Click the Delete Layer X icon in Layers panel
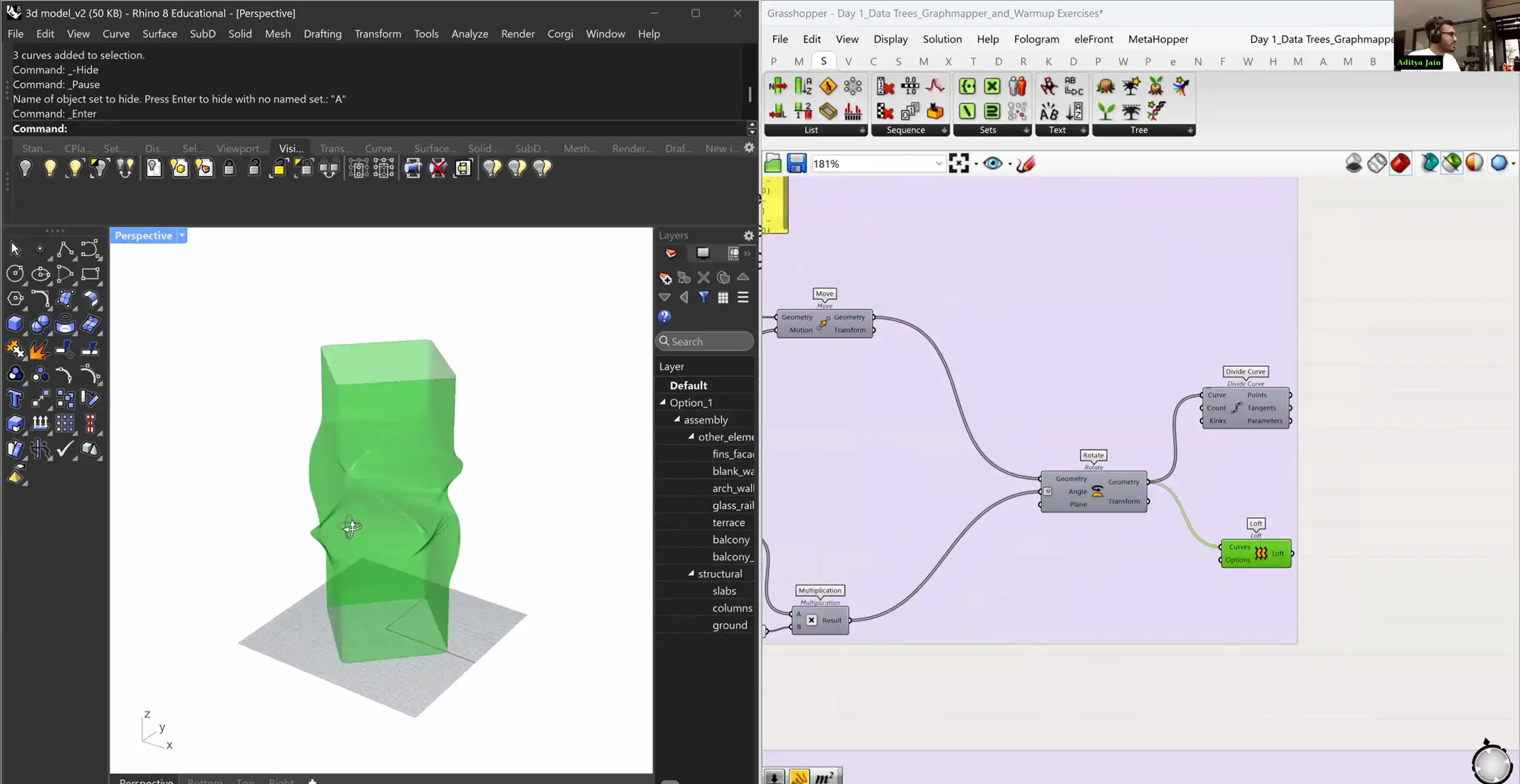The height and width of the screenshot is (784, 1520). point(704,277)
